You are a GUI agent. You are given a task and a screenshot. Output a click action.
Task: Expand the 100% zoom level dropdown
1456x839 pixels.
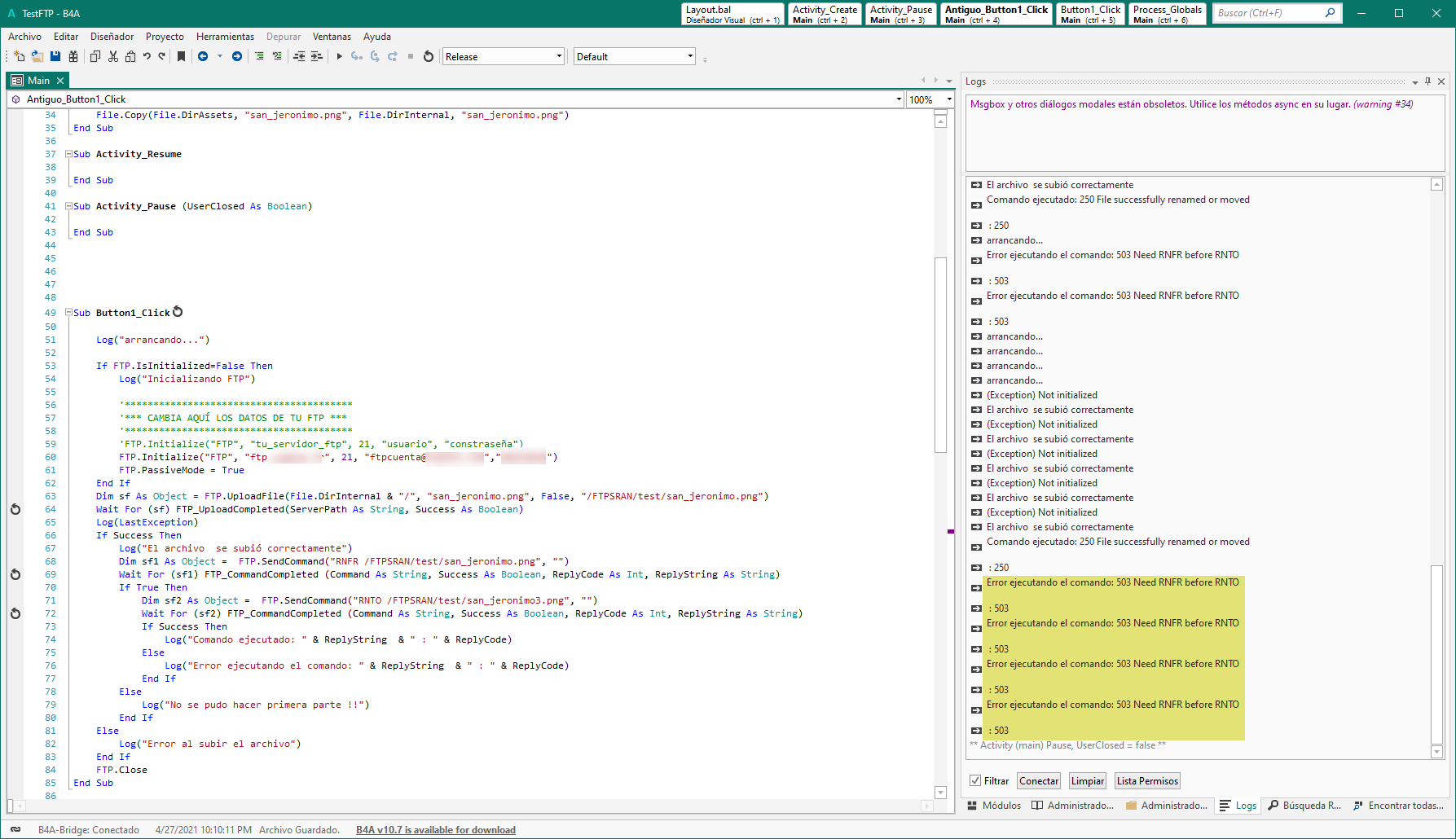949,99
